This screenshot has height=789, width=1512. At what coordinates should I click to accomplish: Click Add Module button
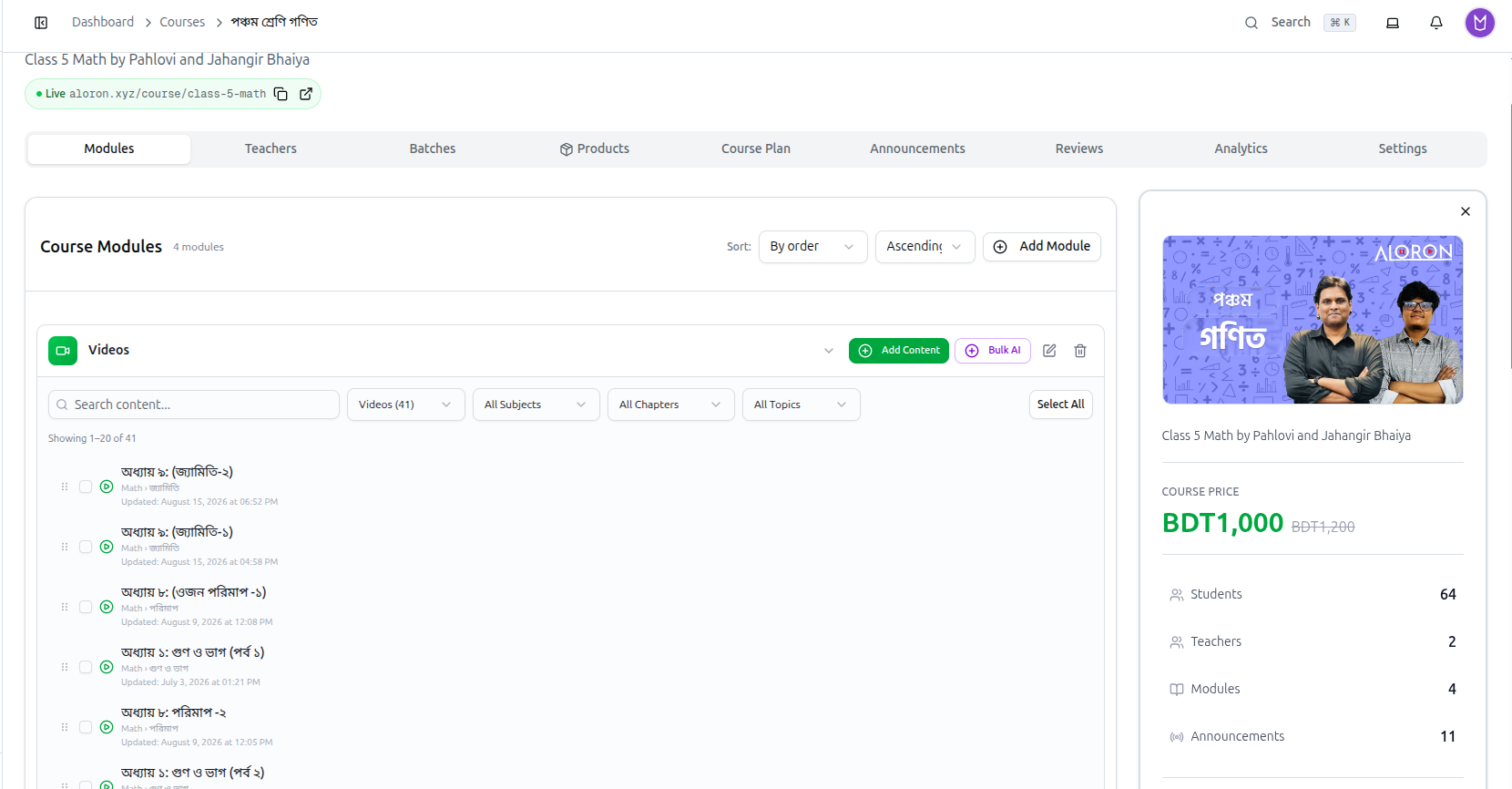tap(1041, 247)
